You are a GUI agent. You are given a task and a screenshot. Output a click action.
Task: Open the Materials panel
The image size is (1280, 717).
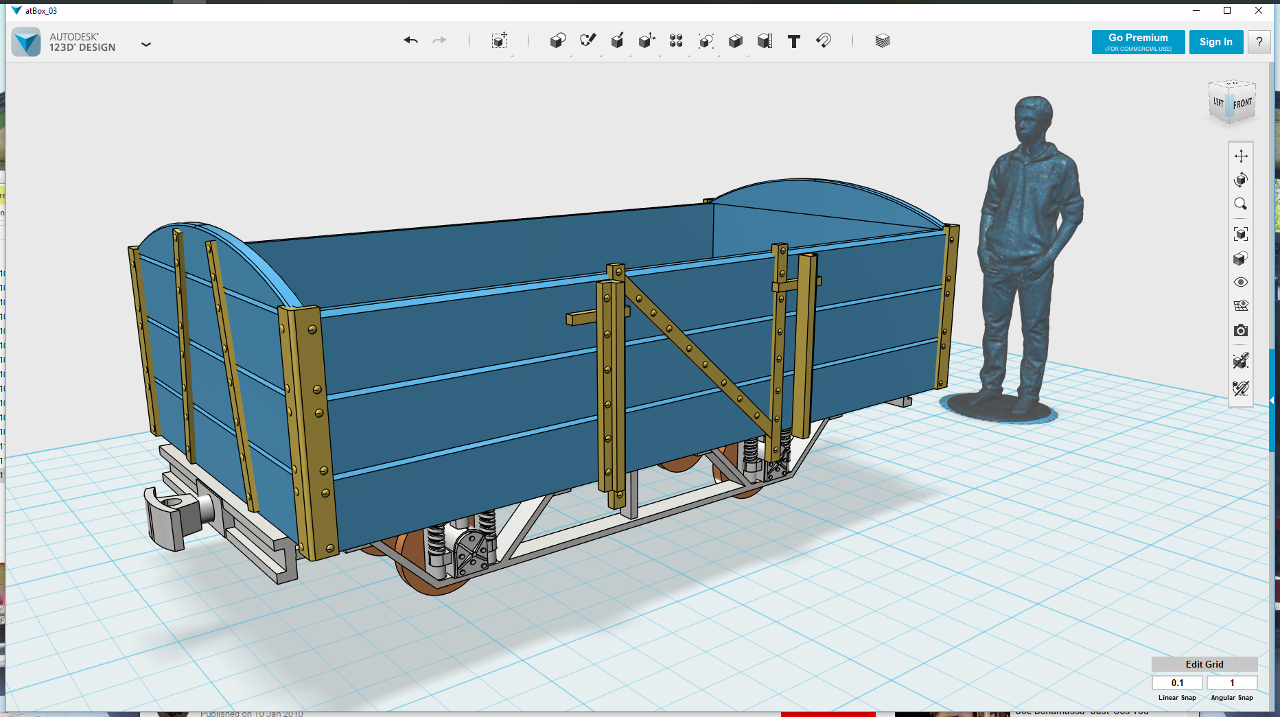pyautogui.click(x=882, y=41)
